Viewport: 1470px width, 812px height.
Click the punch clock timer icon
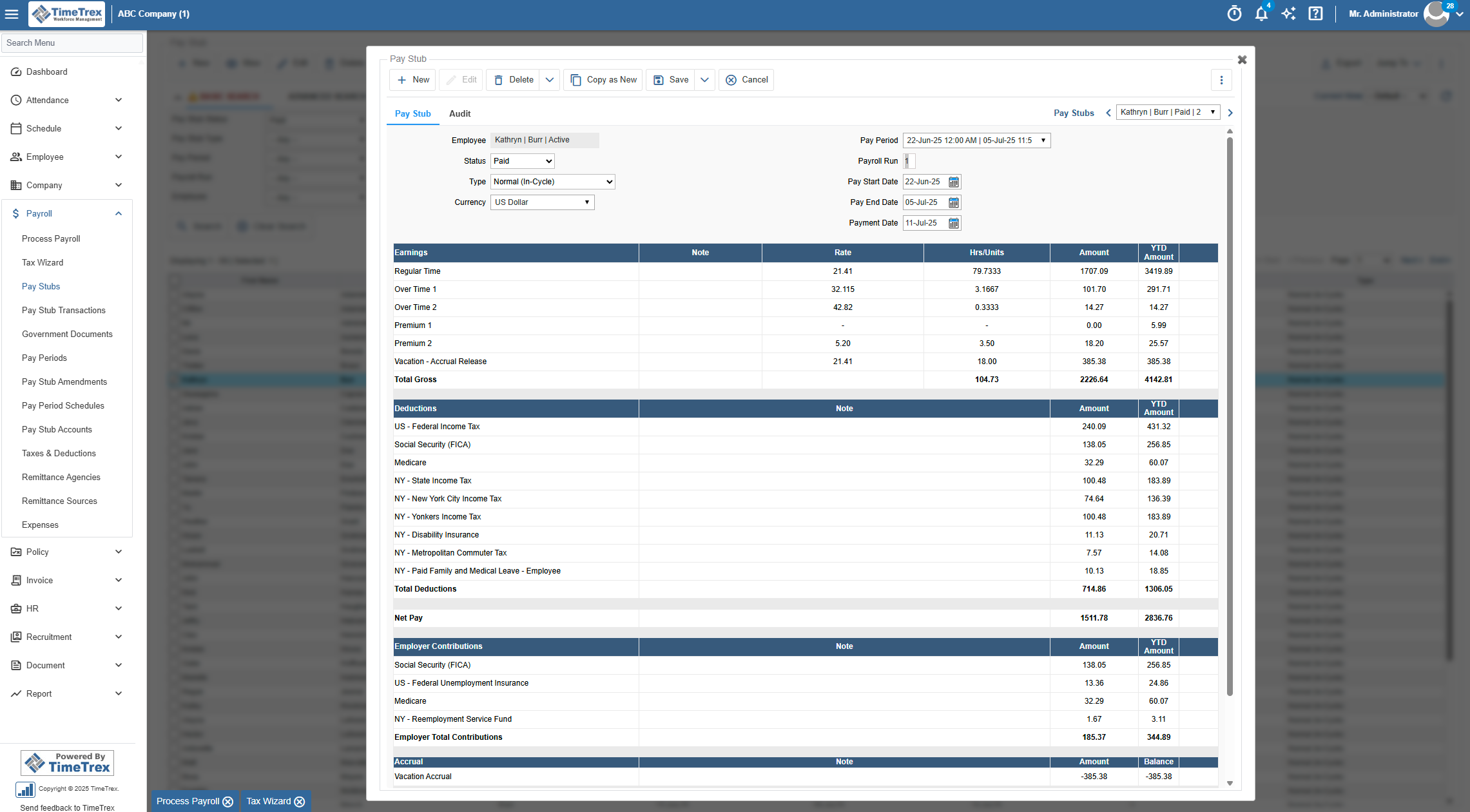point(1234,14)
